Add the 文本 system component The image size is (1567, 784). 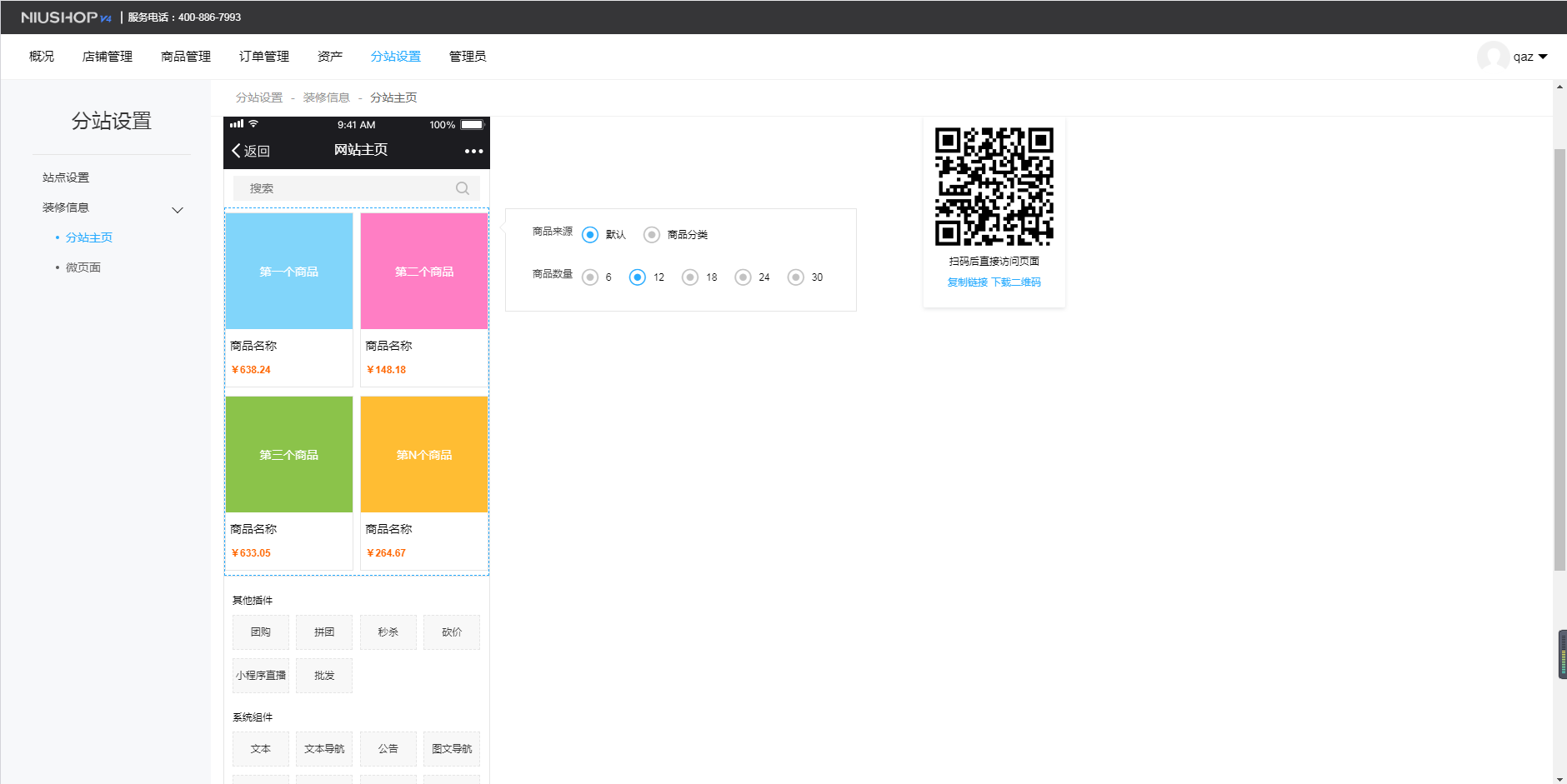point(261,749)
